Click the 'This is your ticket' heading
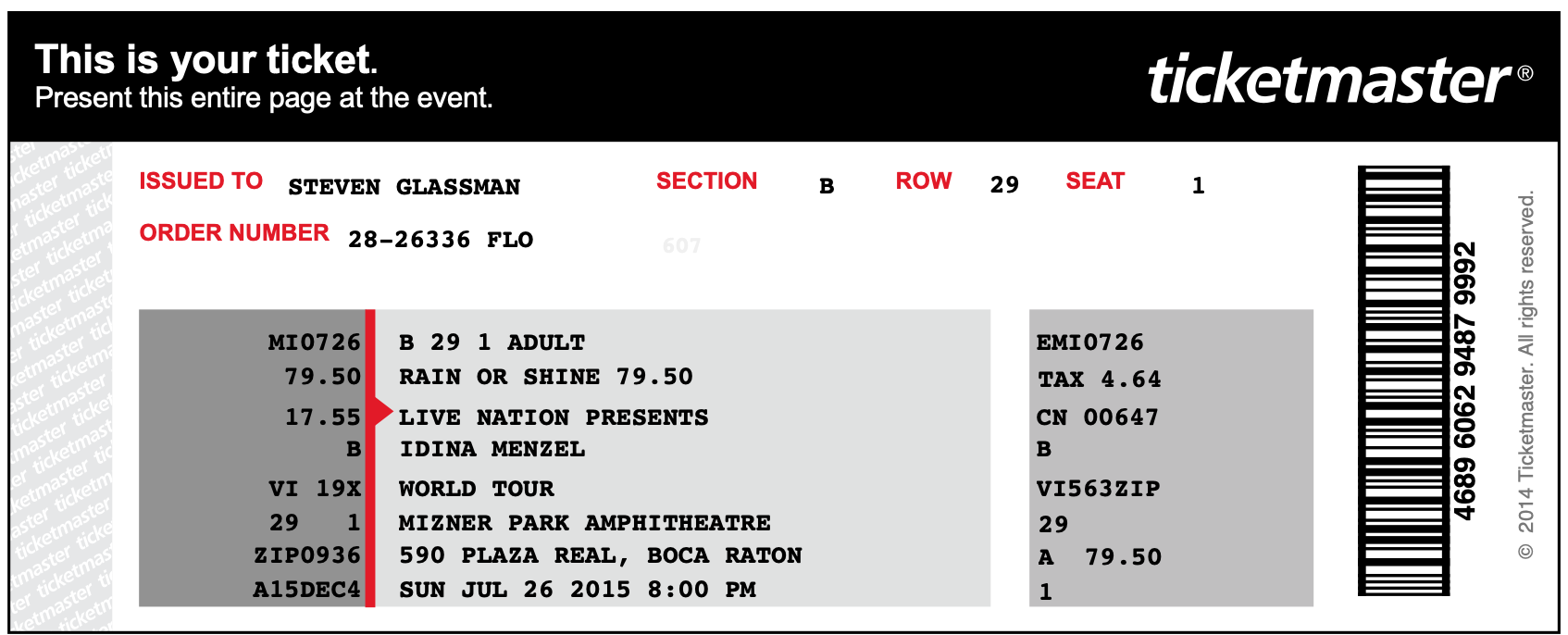 click(206, 60)
